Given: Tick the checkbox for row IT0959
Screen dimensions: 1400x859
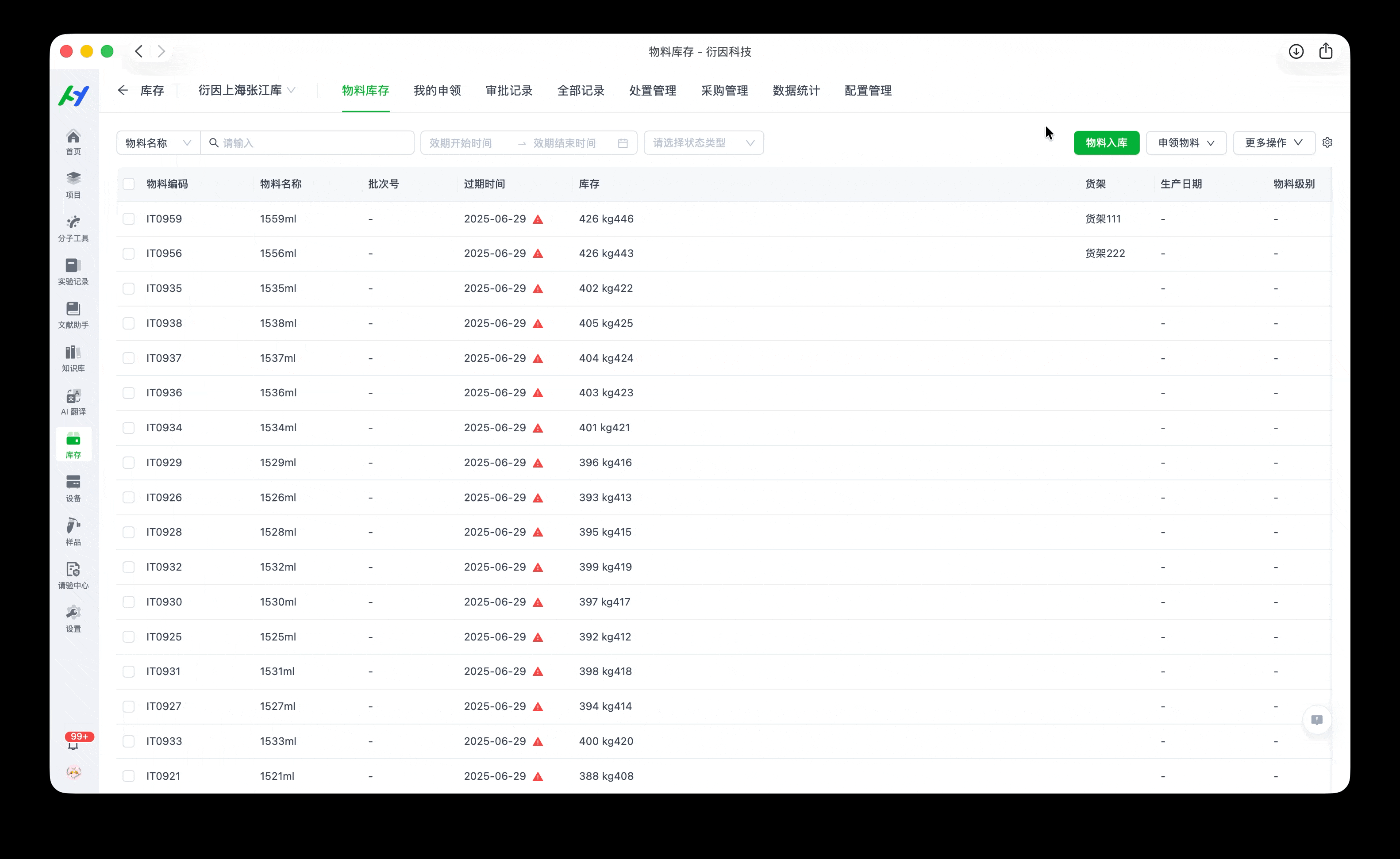Looking at the screenshot, I should (129, 219).
